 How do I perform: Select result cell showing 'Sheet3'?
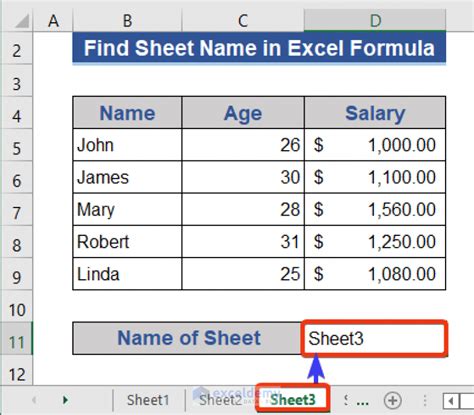pyautogui.click(x=374, y=338)
